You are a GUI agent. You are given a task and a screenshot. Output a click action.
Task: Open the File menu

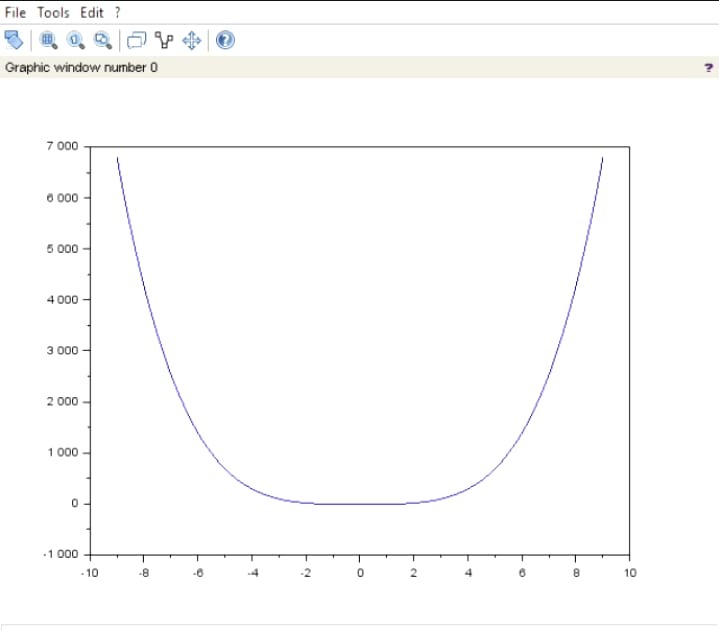(x=15, y=12)
